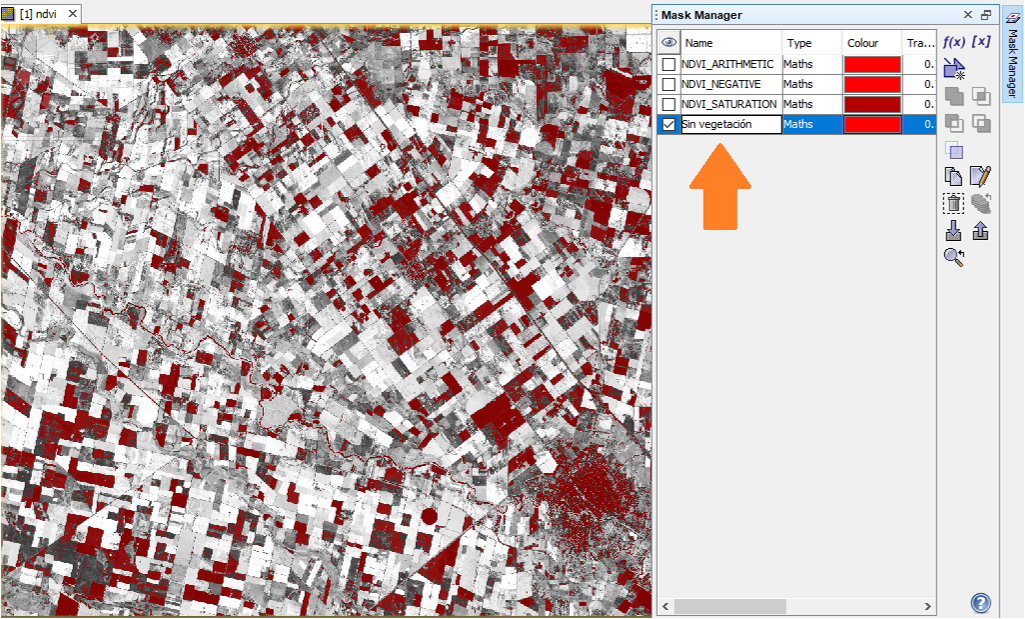Click transparency value of NDVI_ARITHMETIC row

coord(920,64)
